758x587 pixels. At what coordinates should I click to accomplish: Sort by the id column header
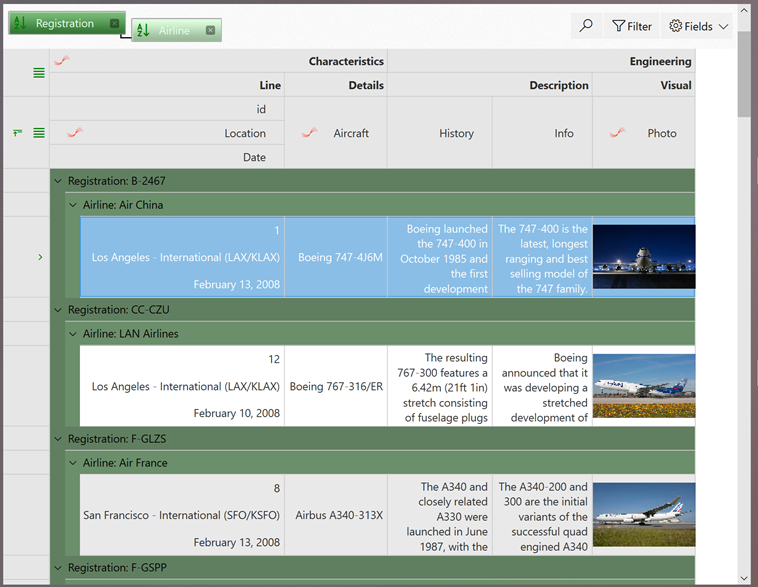(x=167, y=109)
